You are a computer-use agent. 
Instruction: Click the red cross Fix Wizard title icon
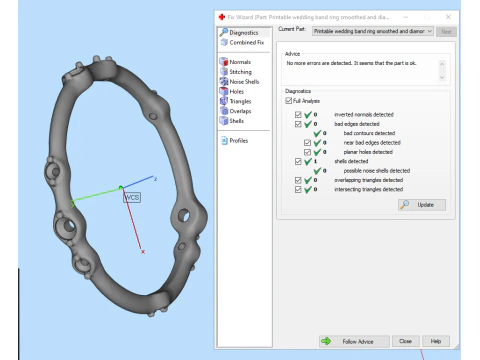tap(222, 17)
